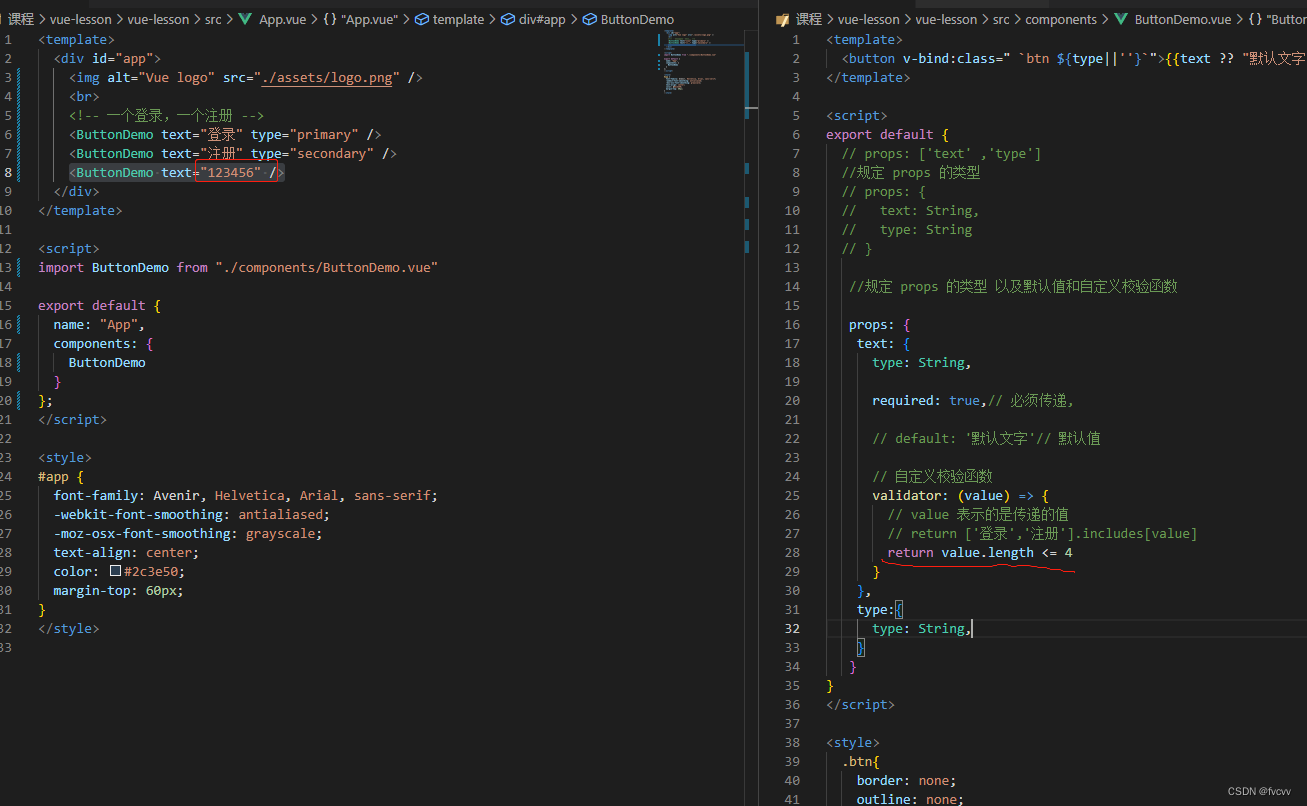Click the div id="app" opening tag
This screenshot has height=806, width=1307.
point(107,58)
